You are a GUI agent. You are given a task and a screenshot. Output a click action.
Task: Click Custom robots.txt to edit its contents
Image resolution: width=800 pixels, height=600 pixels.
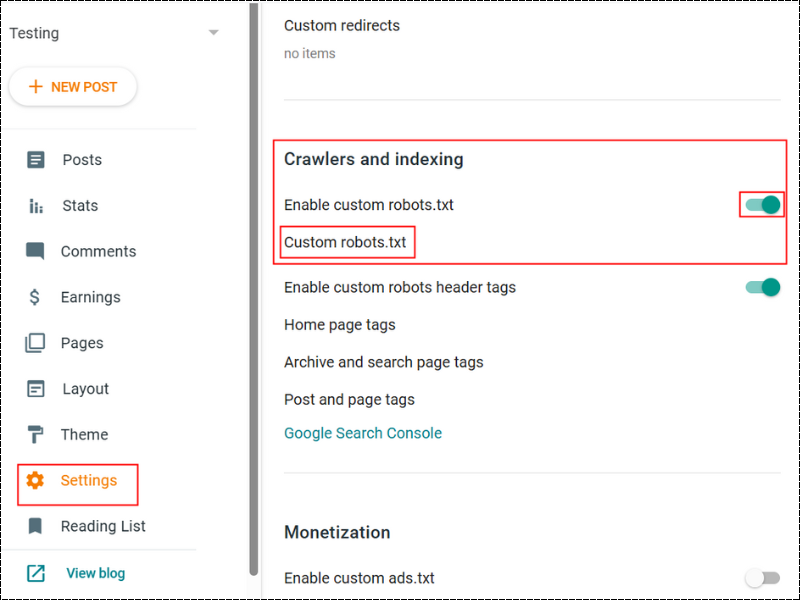tap(346, 242)
